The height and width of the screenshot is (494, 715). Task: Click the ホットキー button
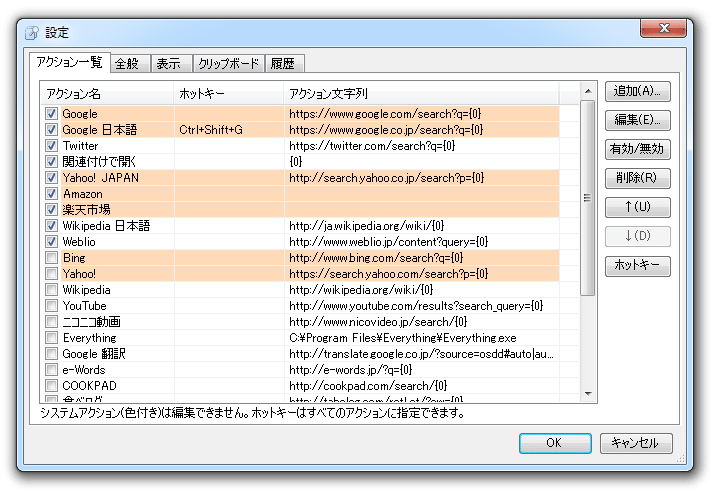coord(637,265)
